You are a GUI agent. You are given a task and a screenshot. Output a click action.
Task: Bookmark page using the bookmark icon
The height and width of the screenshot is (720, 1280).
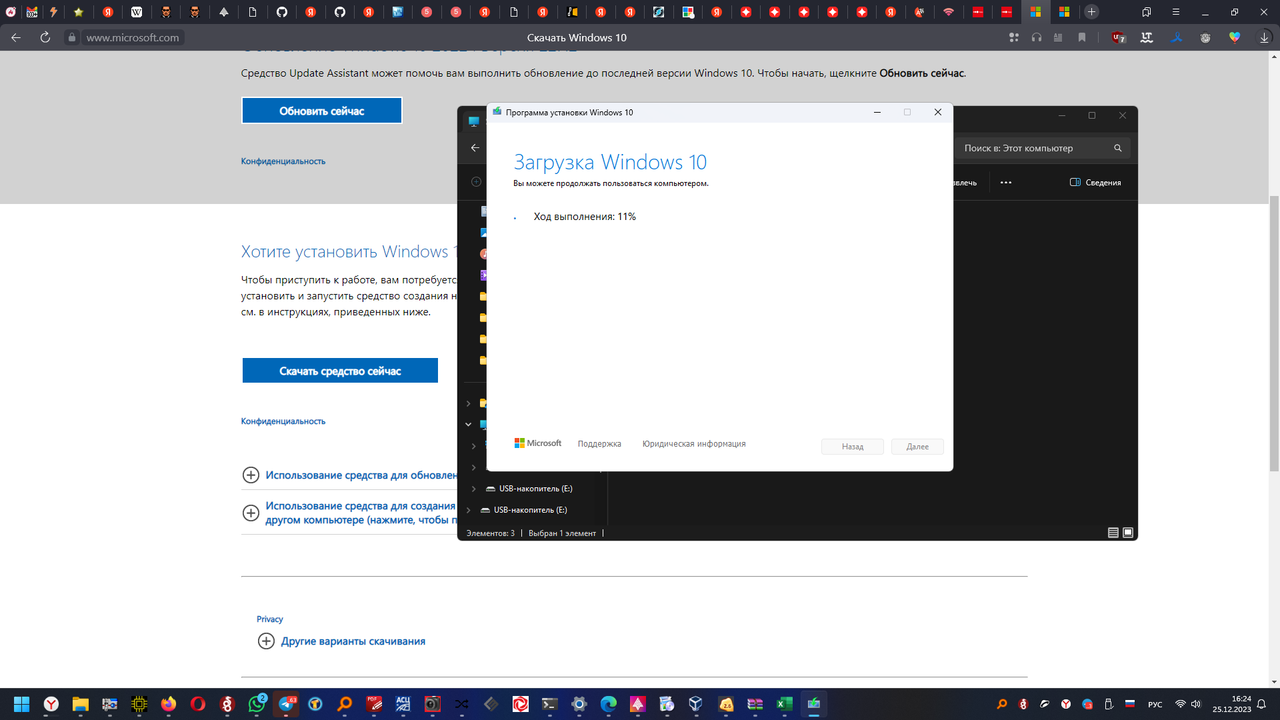click(x=1082, y=37)
